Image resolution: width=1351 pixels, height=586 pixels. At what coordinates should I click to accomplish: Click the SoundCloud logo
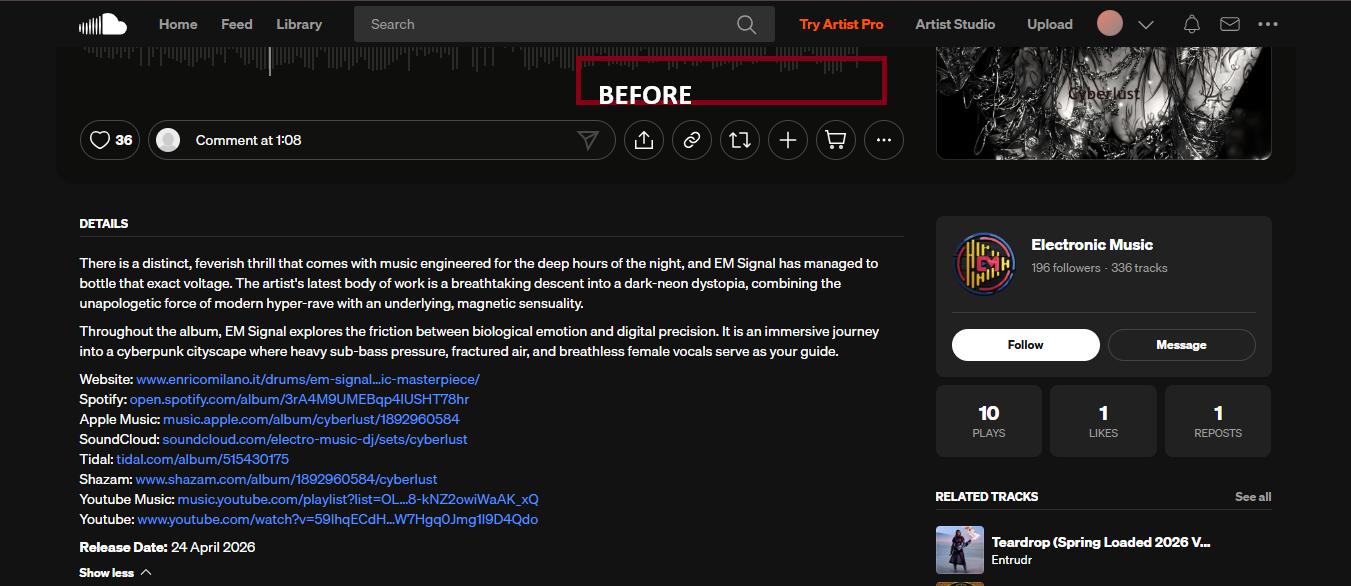tap(103, 24)
